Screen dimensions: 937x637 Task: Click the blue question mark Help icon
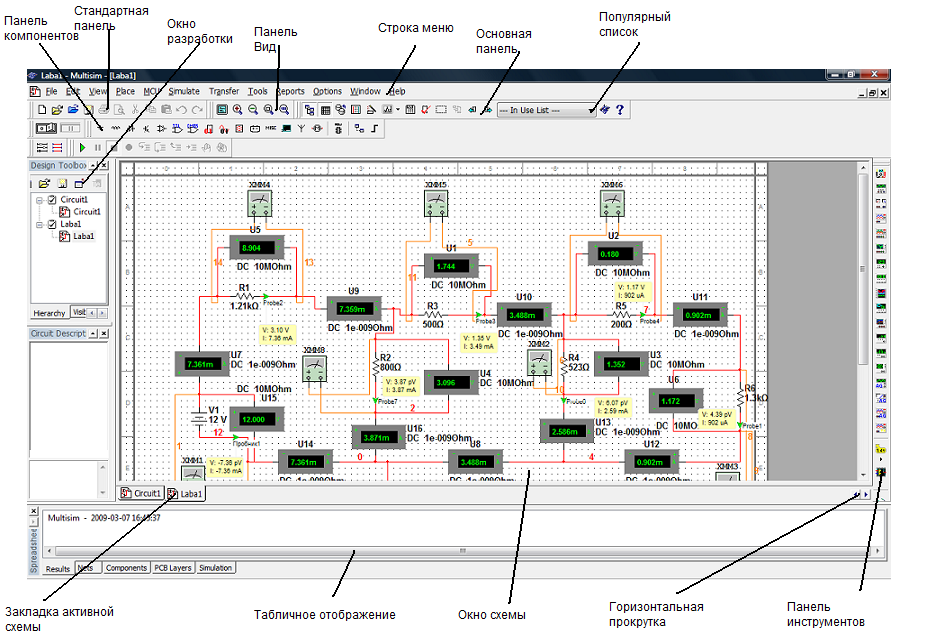click(620, 110)
